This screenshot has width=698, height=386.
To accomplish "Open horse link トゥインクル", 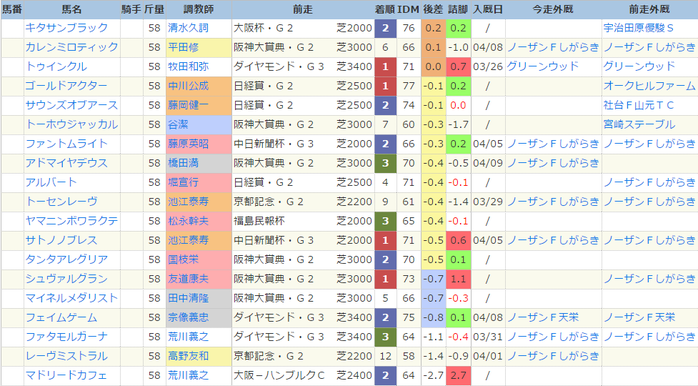I will 56,67.
